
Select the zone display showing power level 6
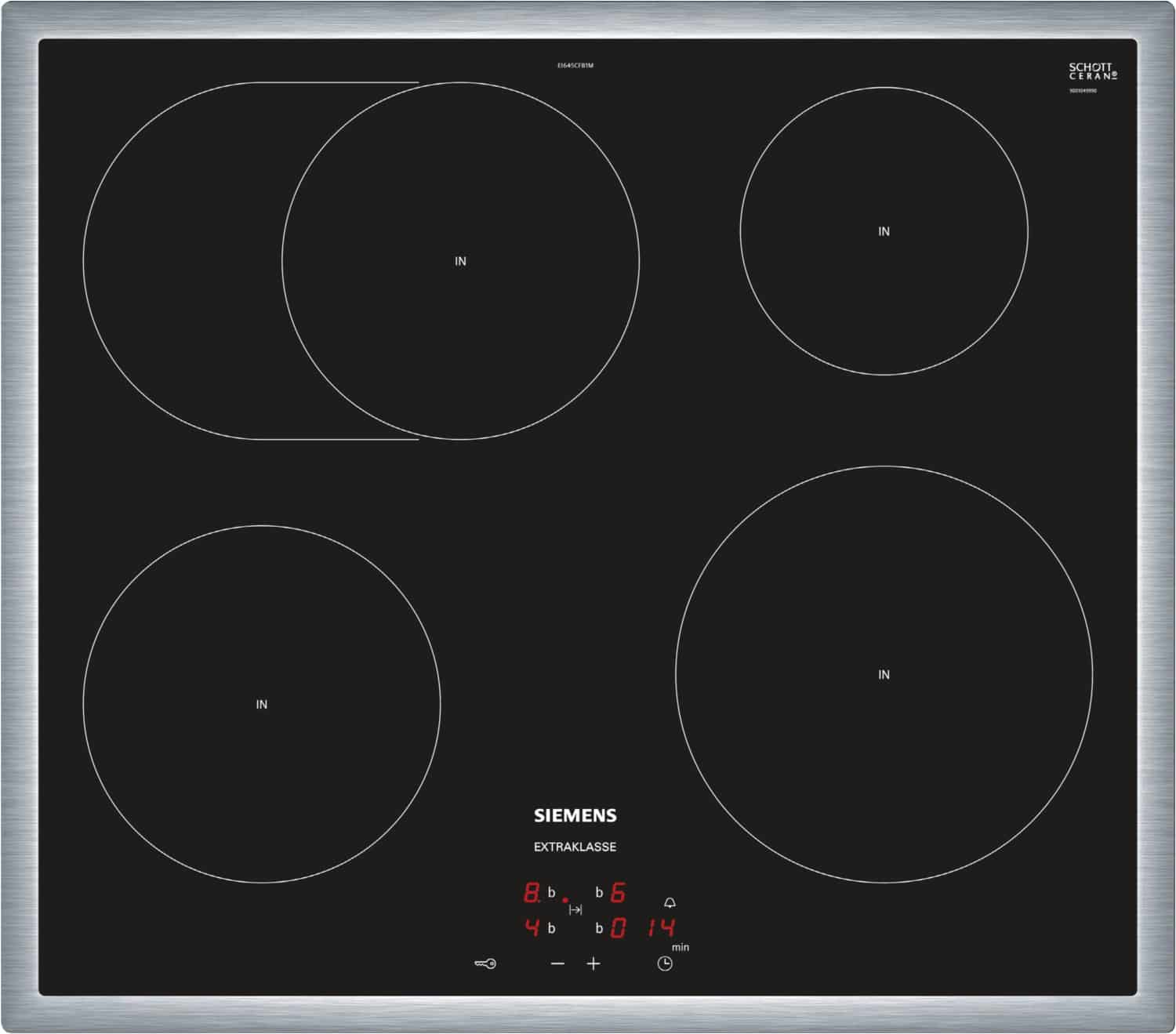click(x=618, y=892)
